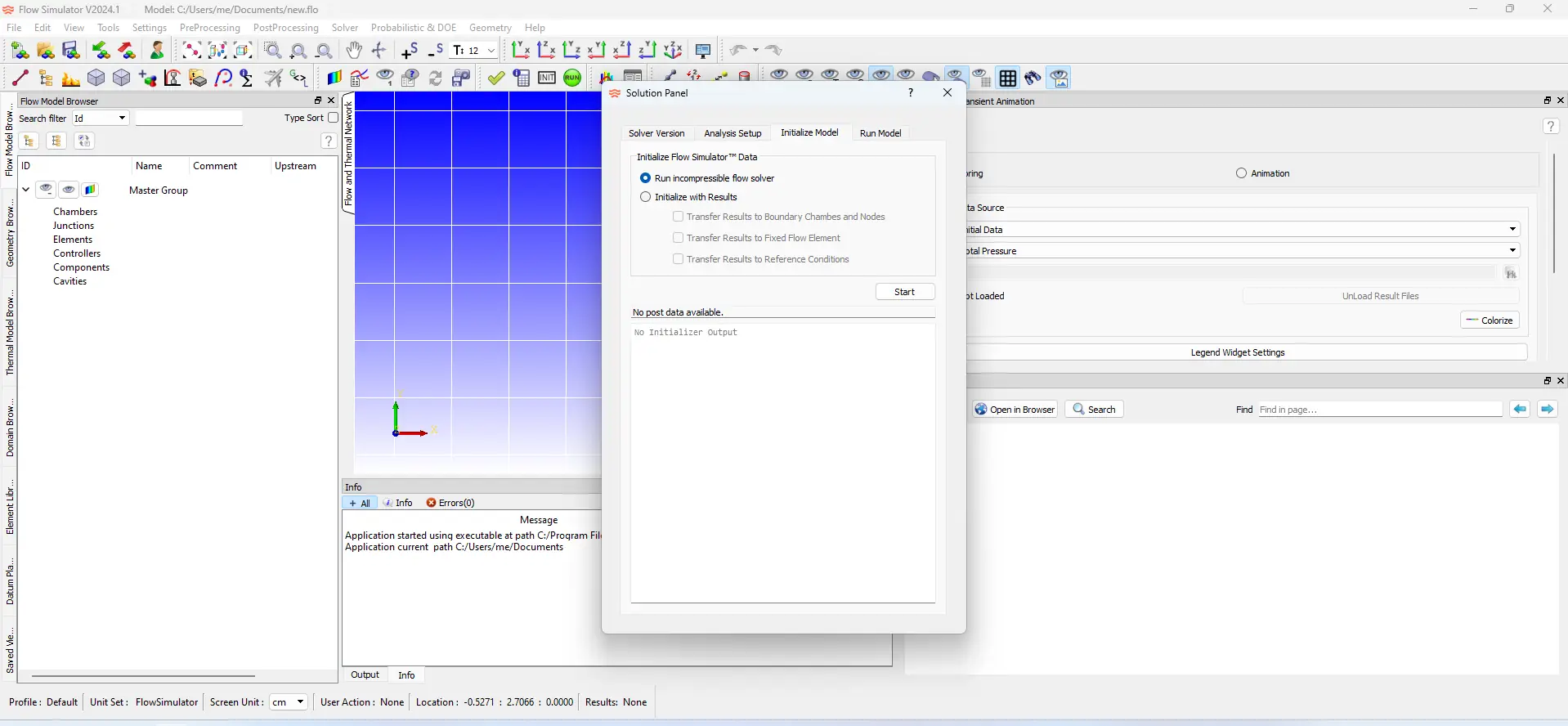The height and width of the screenshot is (726, 1568).
Task: Click the isometric XYZ view icon
Action: click(x=673, y=51)
